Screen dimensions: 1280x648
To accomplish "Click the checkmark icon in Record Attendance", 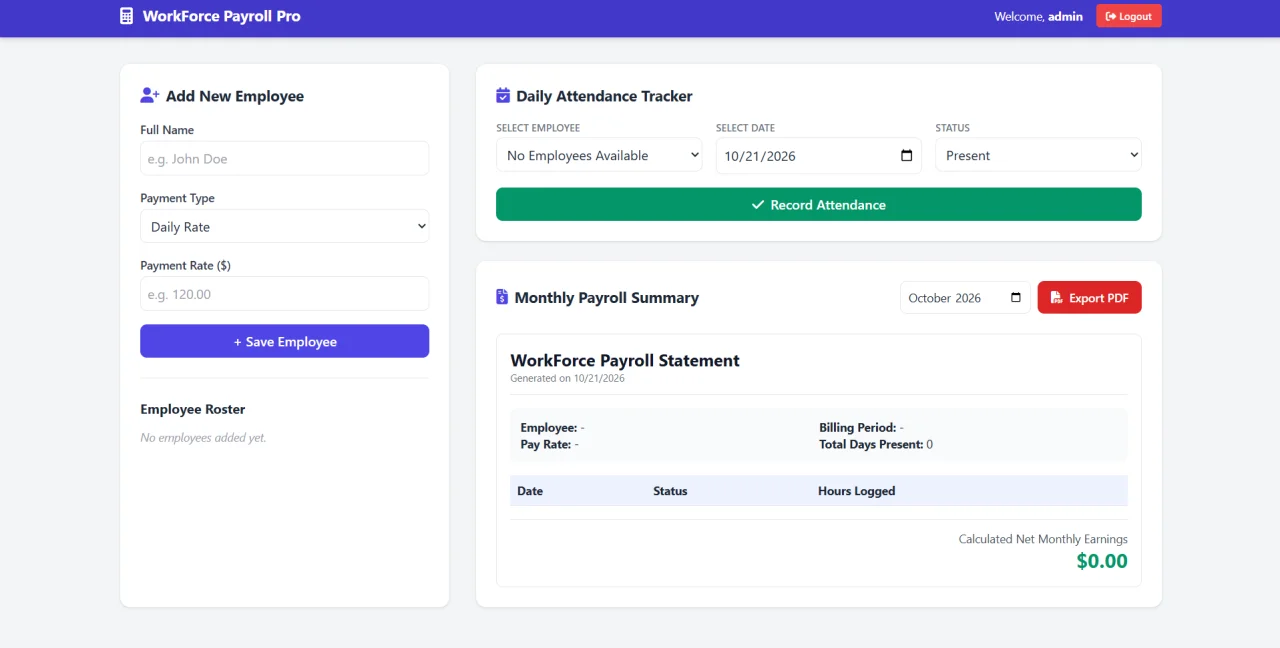I will 758,205.
